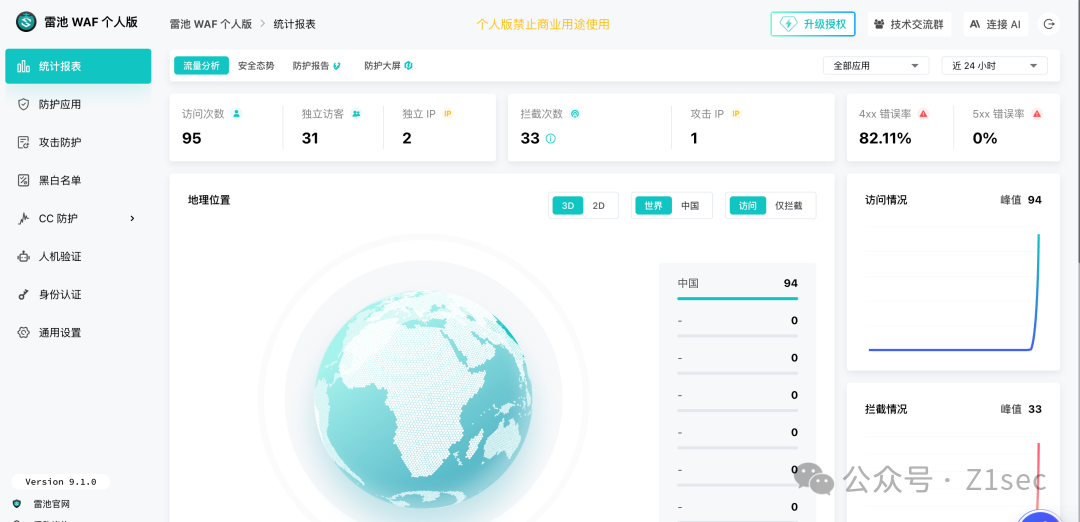
Task: Open 统计报表 in the sidebar
Action: click(x=79, y=66)
